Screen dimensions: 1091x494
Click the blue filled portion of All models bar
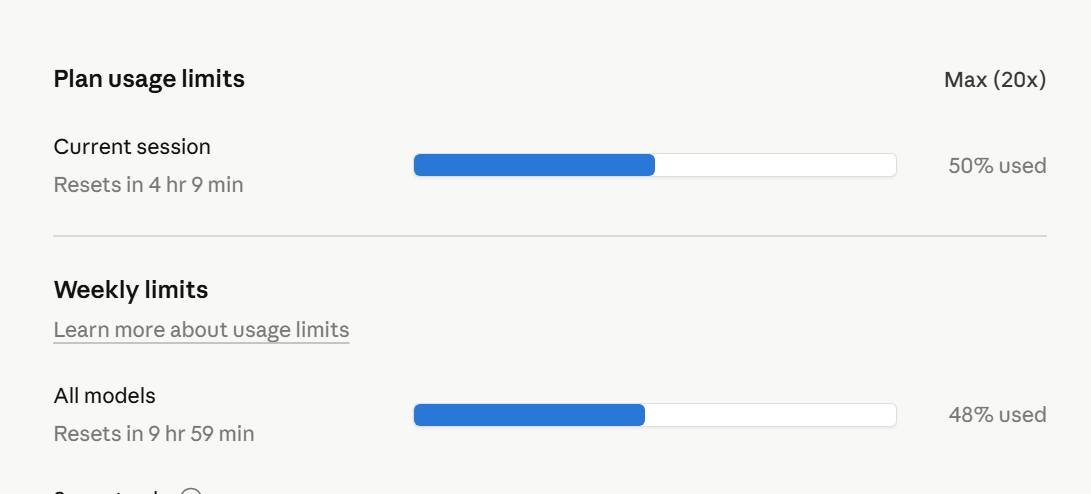pyautogui.click(x=529, y=415)
